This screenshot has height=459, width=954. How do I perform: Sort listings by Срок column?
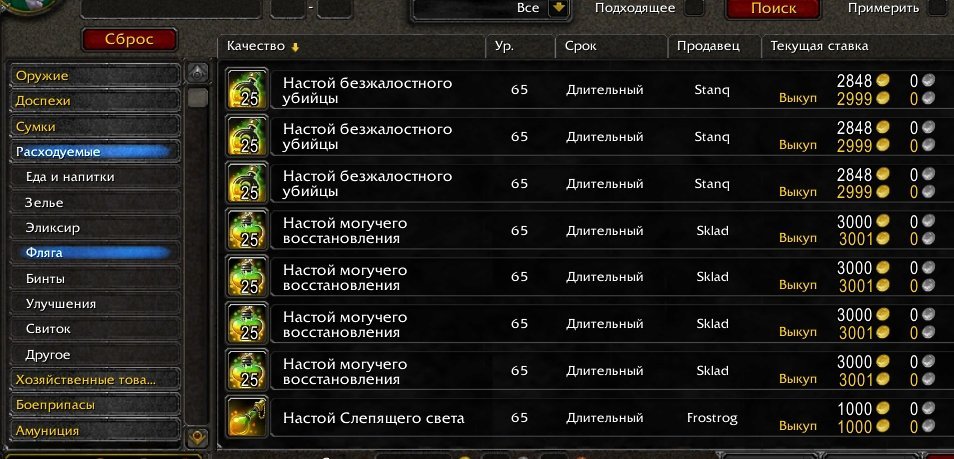611,46
